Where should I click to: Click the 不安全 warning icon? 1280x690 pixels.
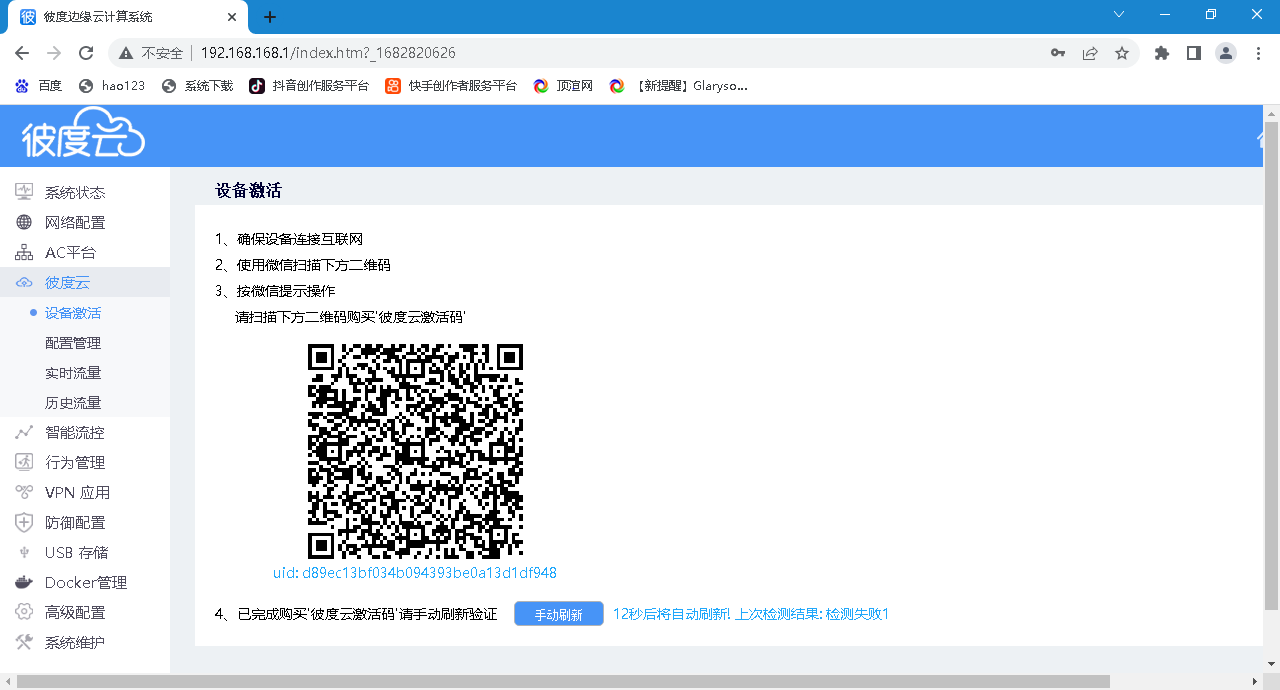(x=127, y=53)
